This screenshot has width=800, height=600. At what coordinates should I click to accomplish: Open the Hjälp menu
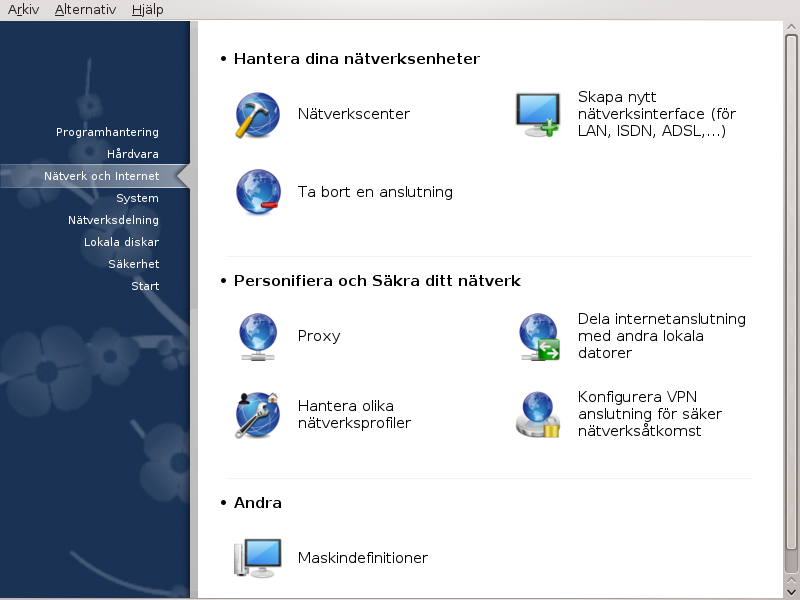(147, 9)
